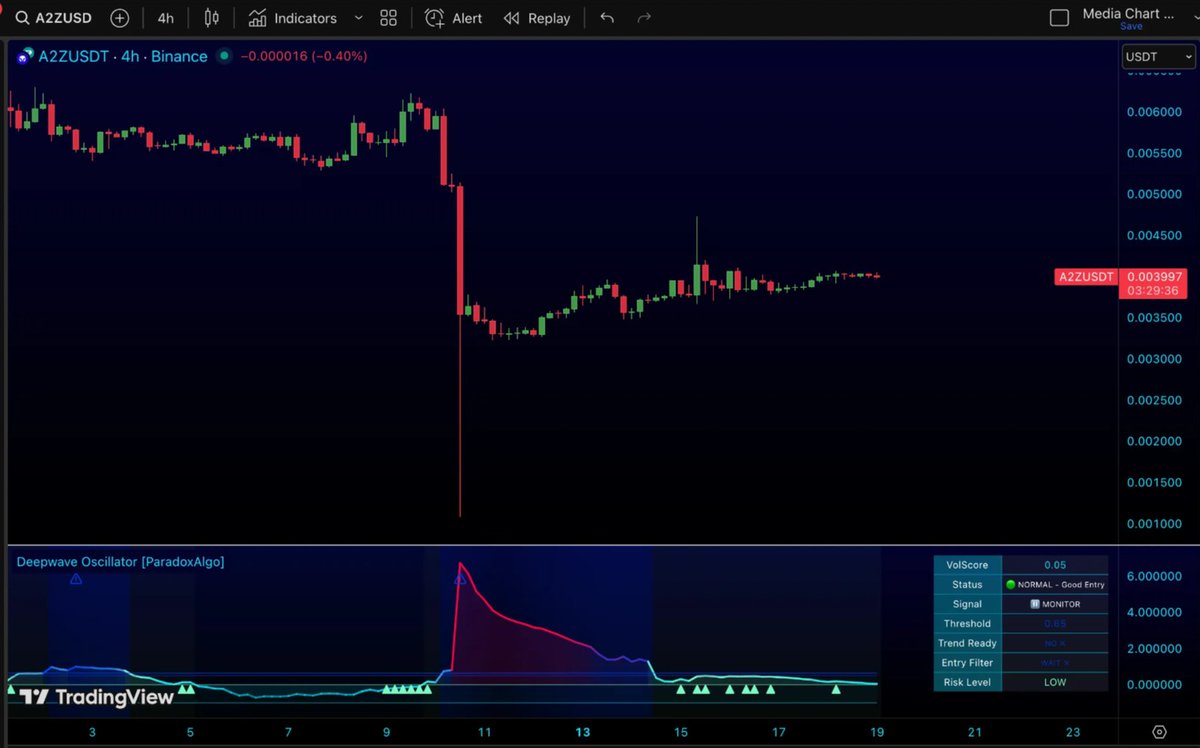
Task: Expand the favorite indicators dropdown arrow
Action: [x=358, y=18]
